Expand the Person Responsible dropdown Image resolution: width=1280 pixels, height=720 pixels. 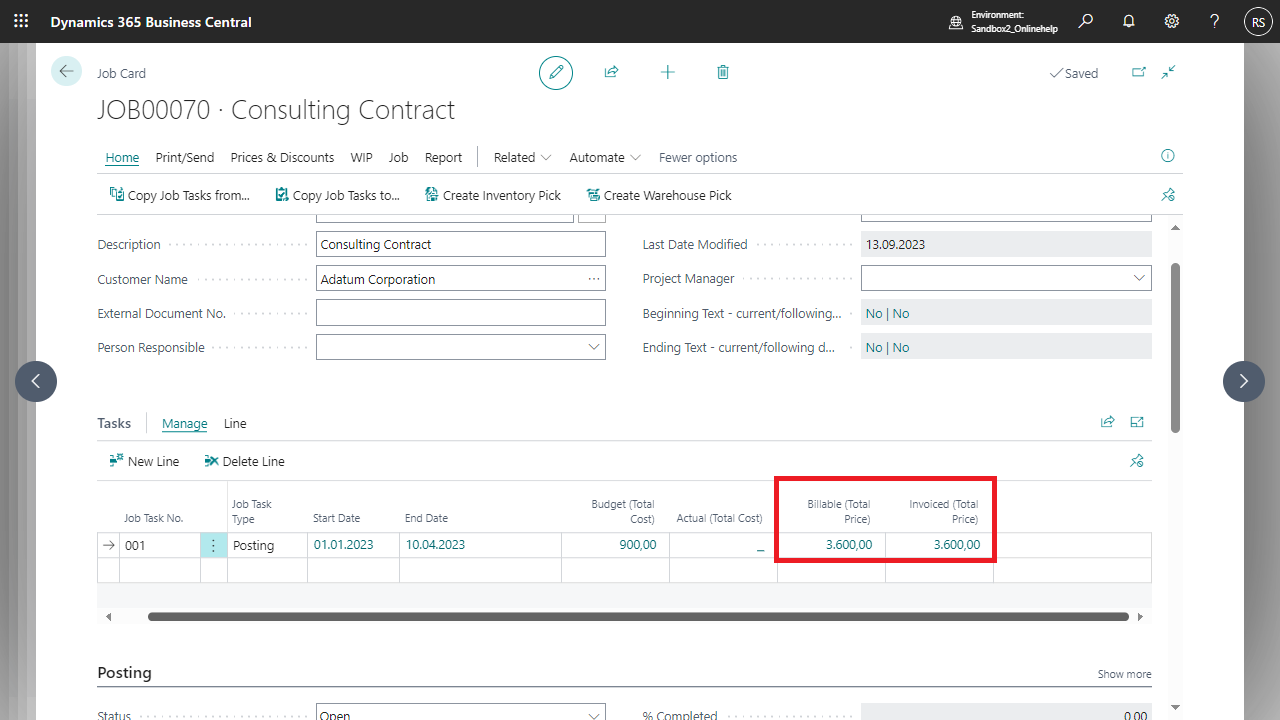click(x=594, y=347)
